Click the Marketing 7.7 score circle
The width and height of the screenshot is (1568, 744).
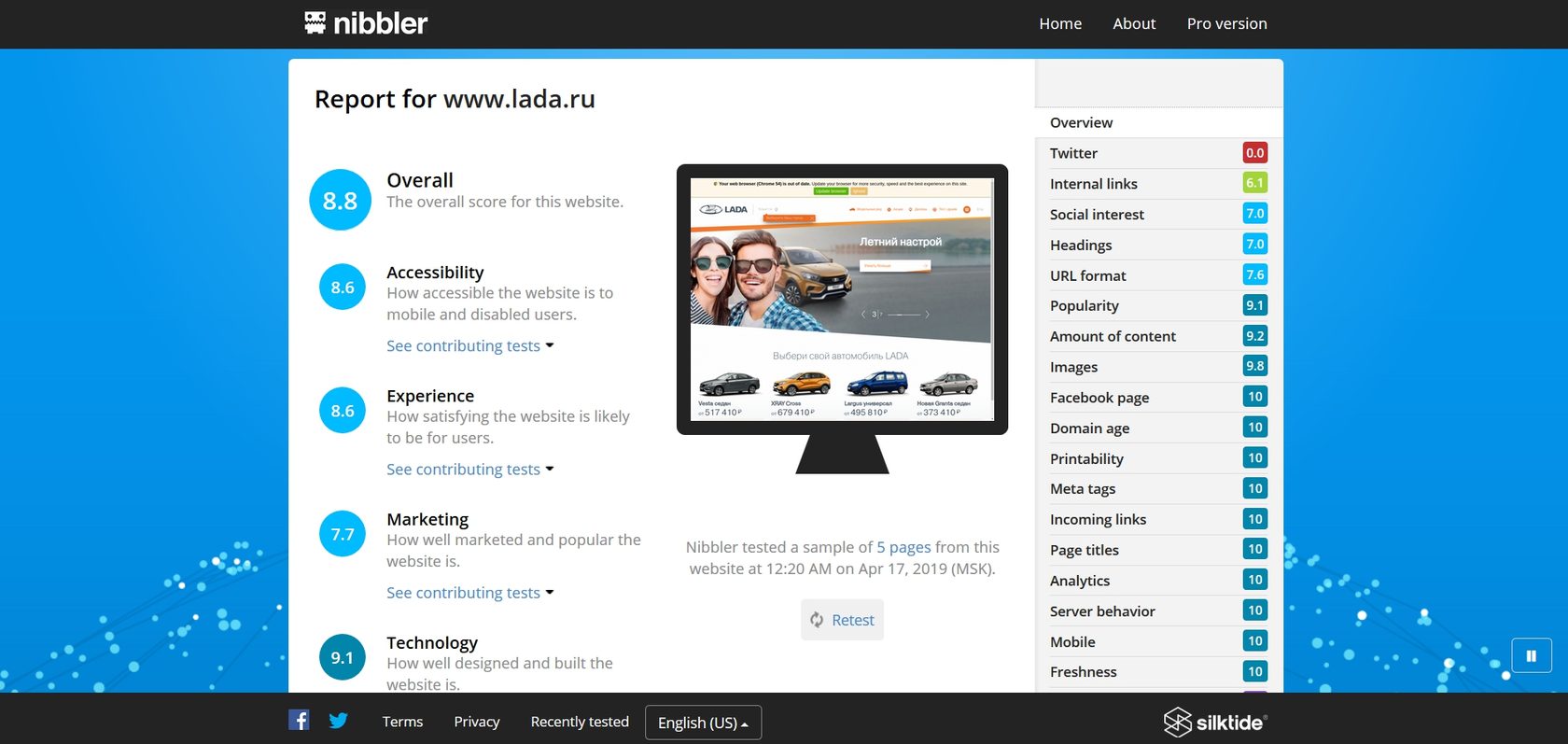click(343, 534)
